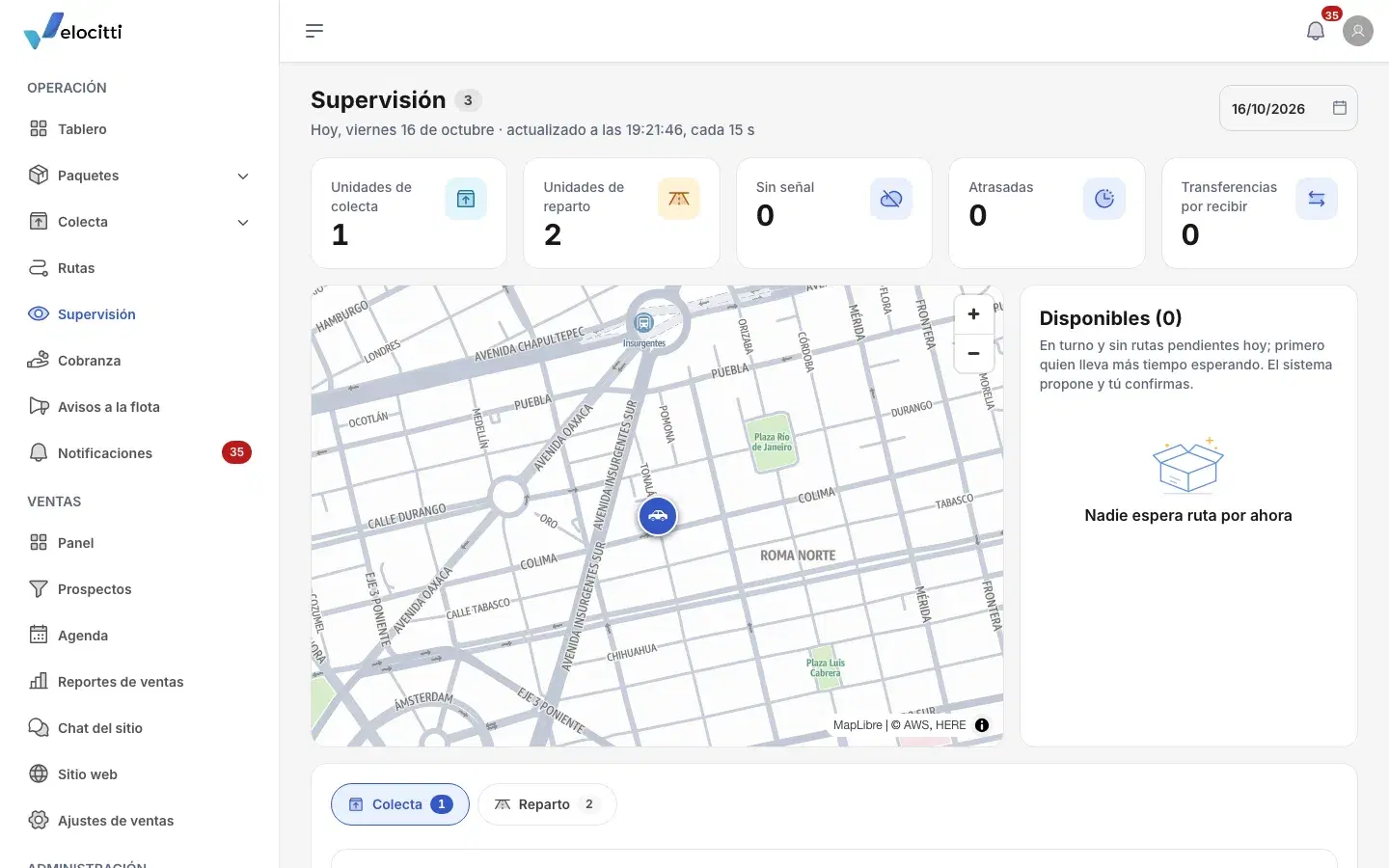Click the MapLibre attribution link

[x=858, y=725]
